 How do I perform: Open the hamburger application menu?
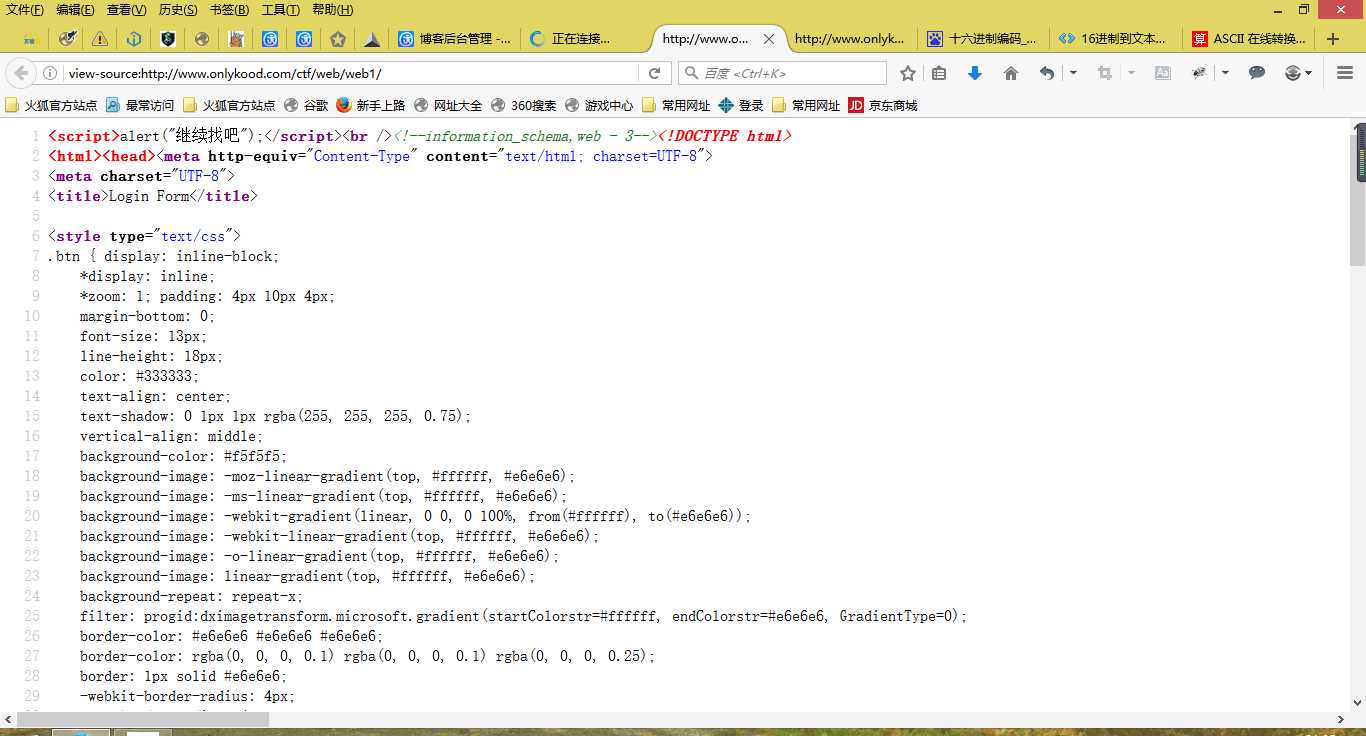pyautogui.click(x=1344, y=73)
